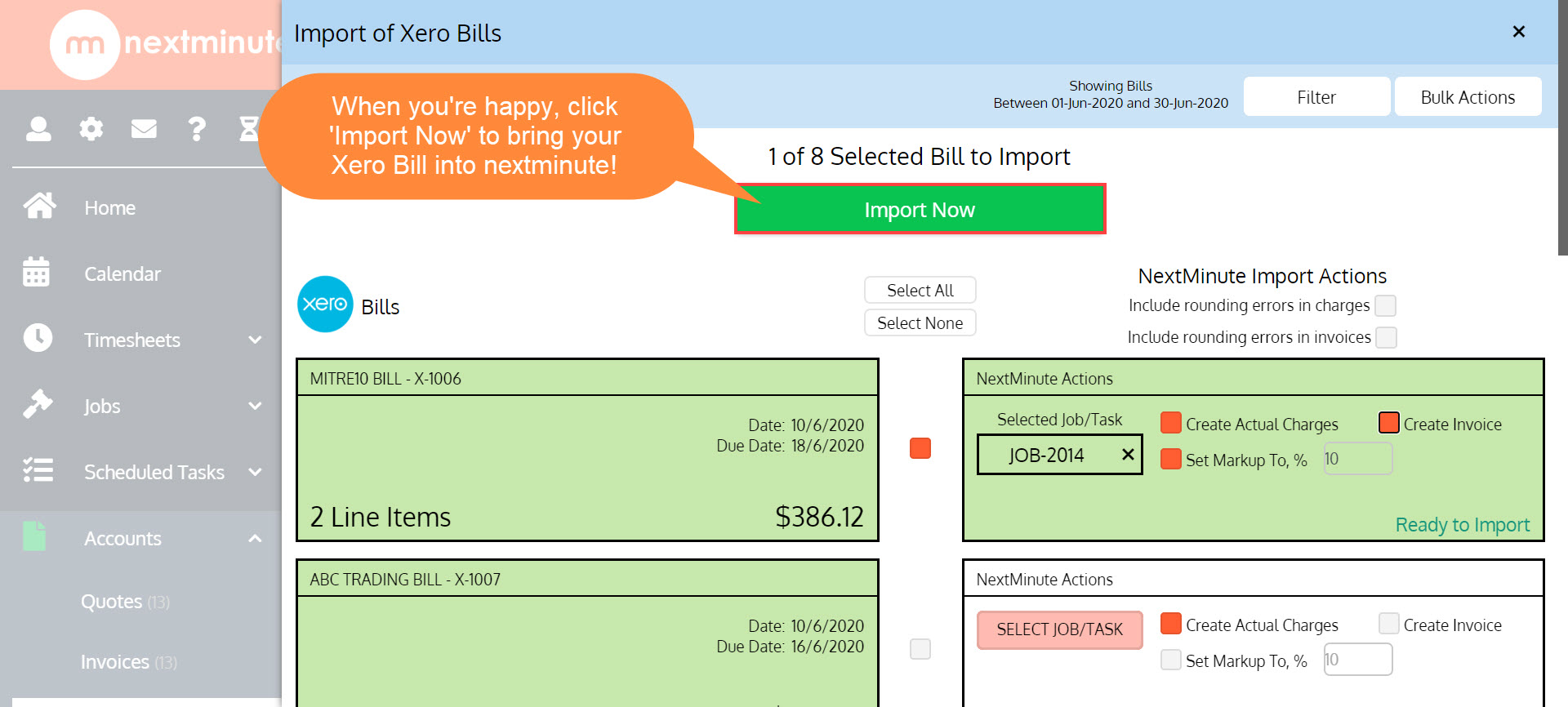Viewport: 1568px width, 707px height.
Task: Open the Filter button
Action: coord(1316,97)
